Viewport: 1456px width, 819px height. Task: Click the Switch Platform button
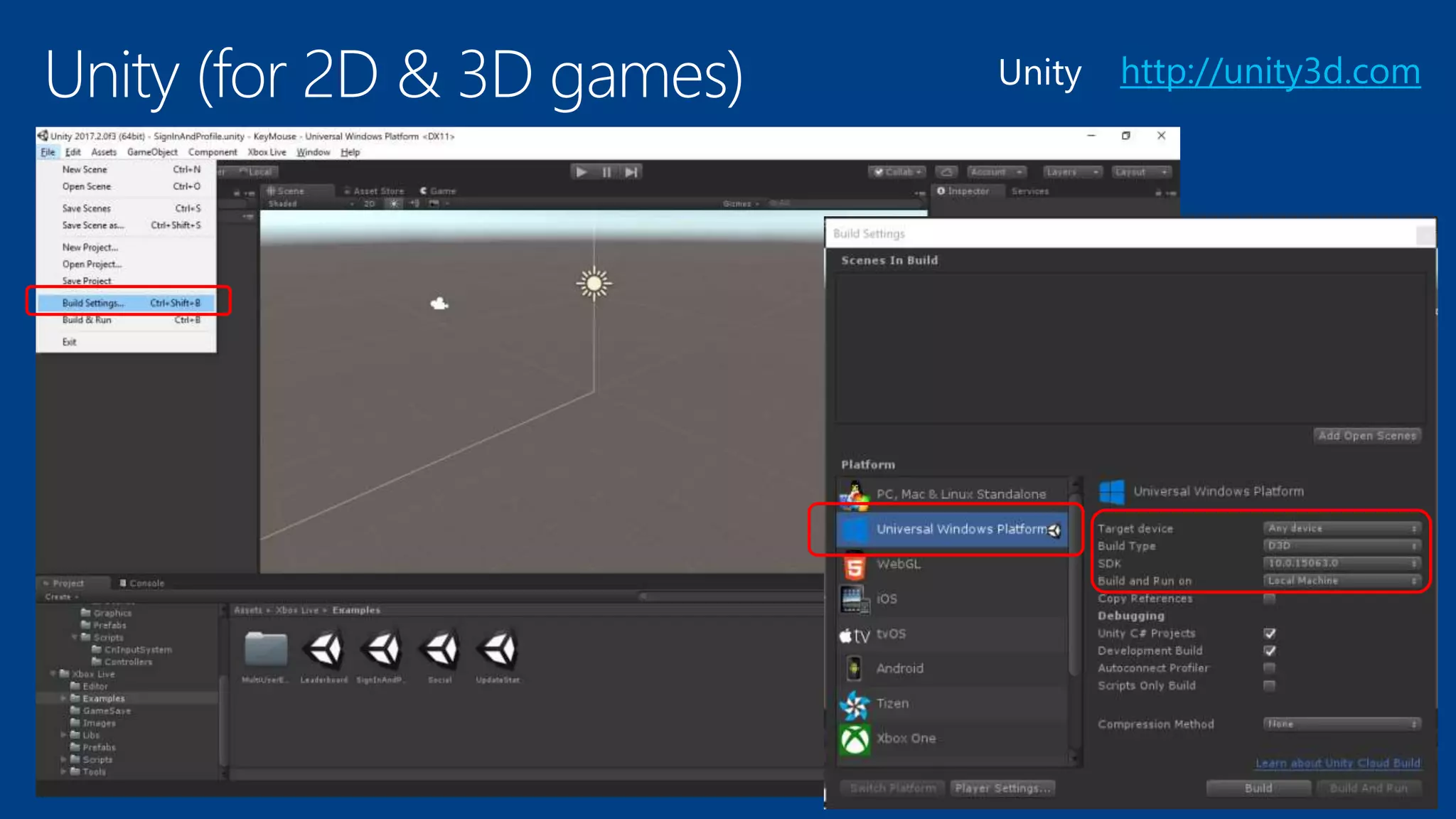(x=893, y=788)
